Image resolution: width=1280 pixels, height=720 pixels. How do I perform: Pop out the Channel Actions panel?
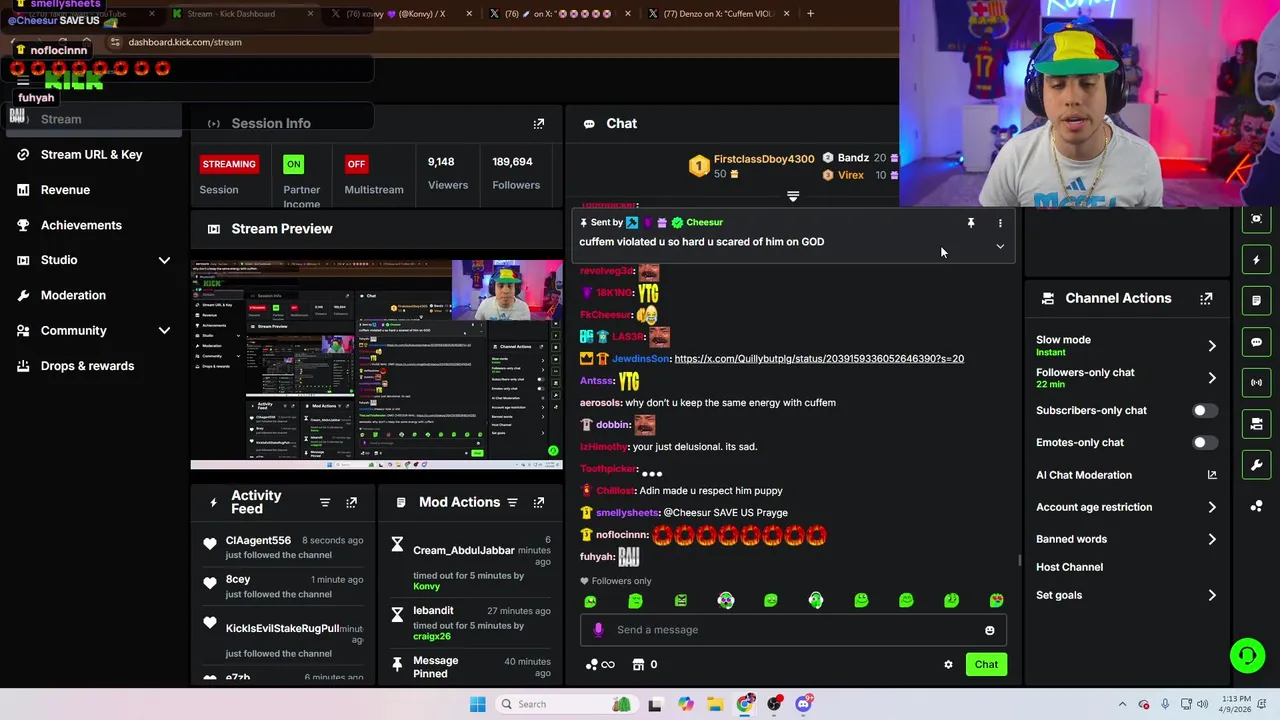tap(1206, 298)
